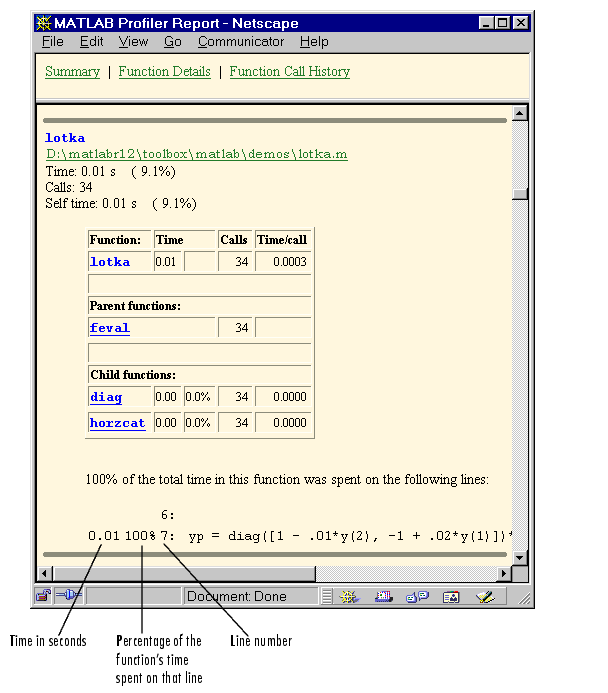Viewport: 608px width, 693px height.
Task: Click the 'Child functions:' heading cell
Action: click(199, 375)
